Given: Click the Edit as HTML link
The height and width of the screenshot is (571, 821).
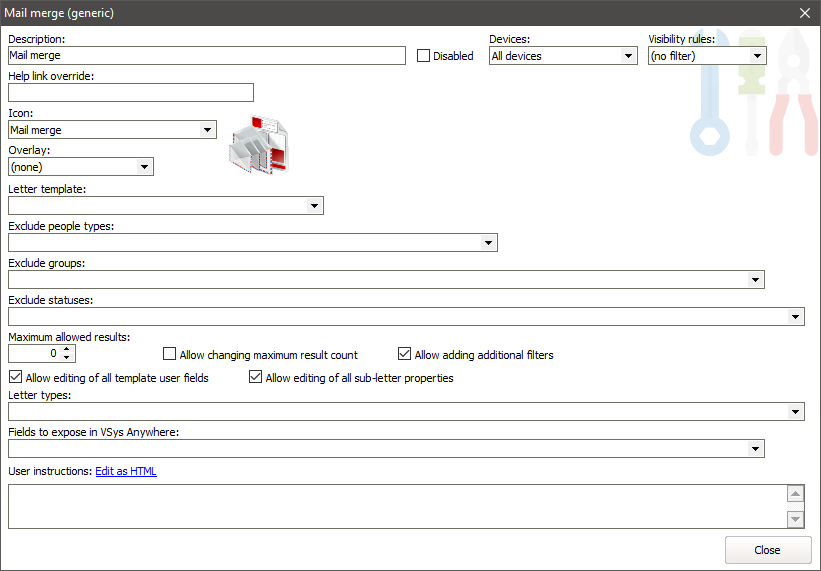Looking at the screenshot, I should point(126,471).
